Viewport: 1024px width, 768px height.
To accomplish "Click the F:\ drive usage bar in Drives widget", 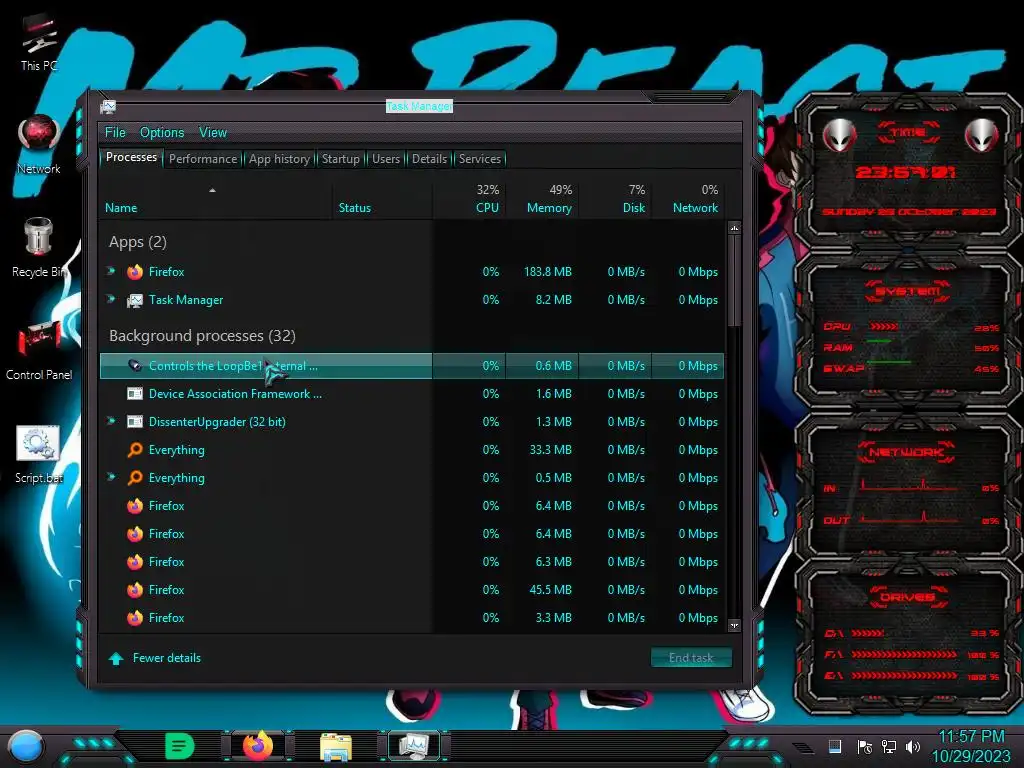I will point(904,654).
